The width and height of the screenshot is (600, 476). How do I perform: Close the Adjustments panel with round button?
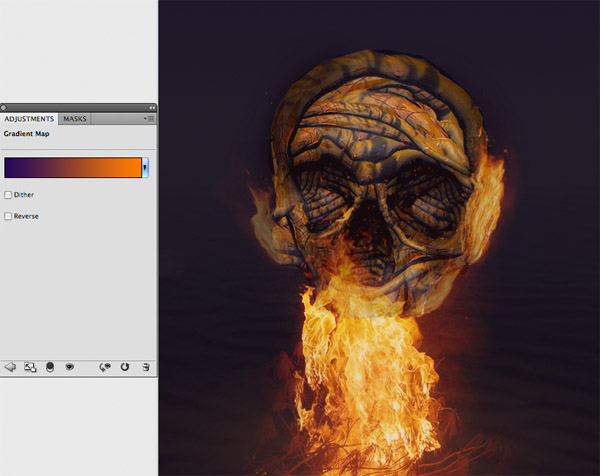(3, 108)
